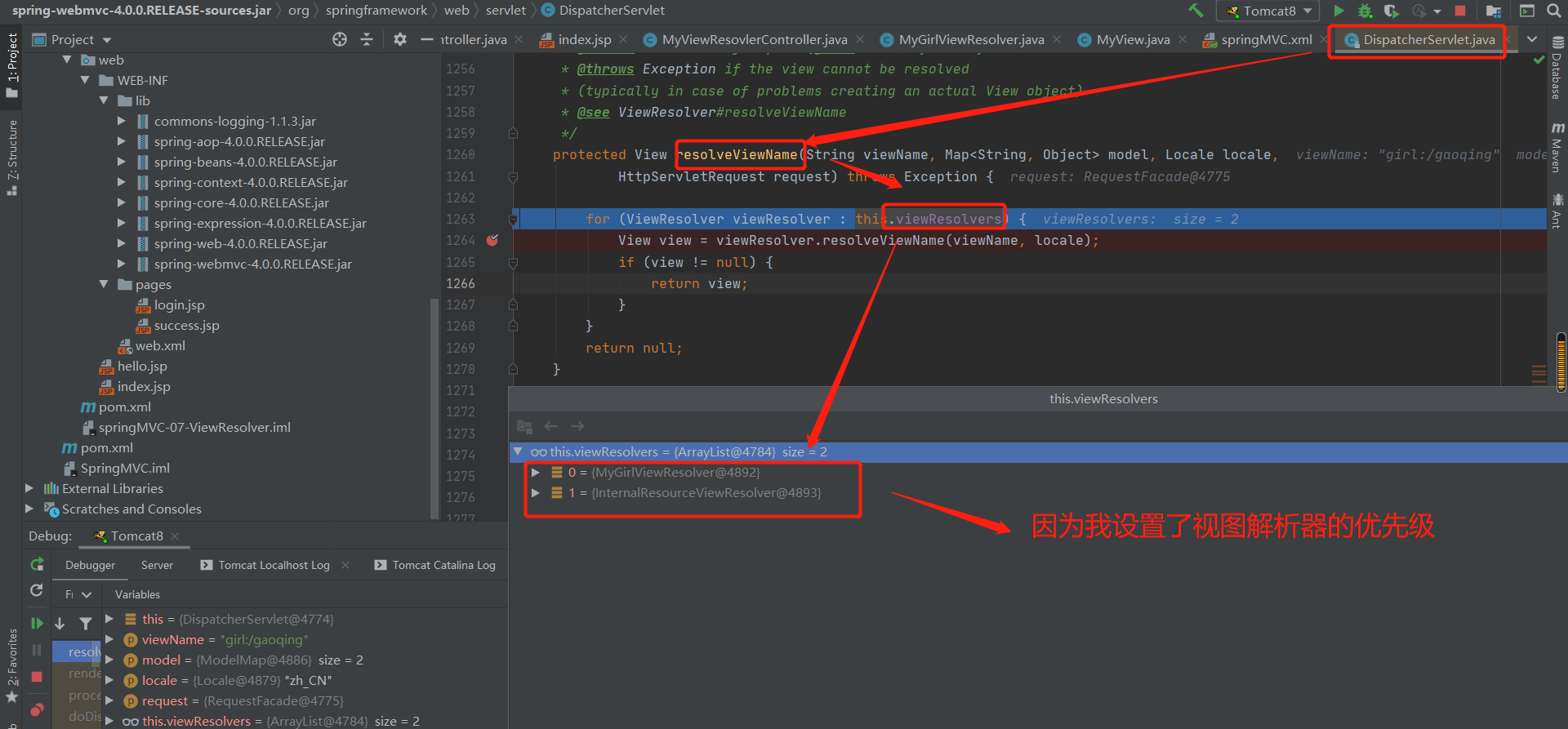Open the Debugger tab

(90, 565)
